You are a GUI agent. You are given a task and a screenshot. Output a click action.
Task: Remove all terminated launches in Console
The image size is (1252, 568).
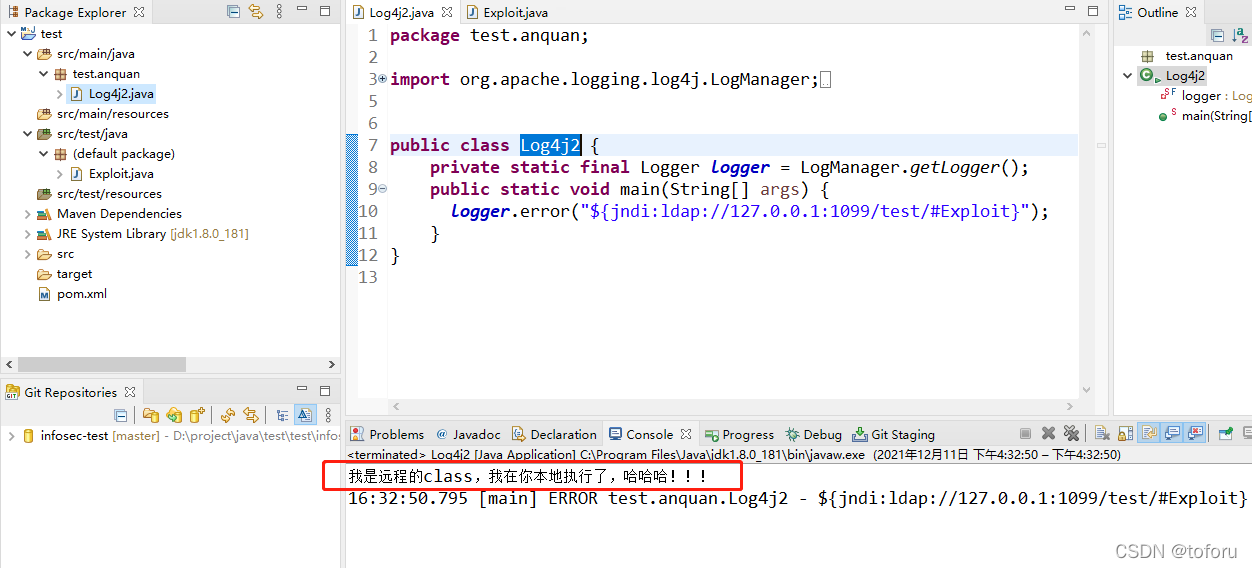pos(1071,434)
